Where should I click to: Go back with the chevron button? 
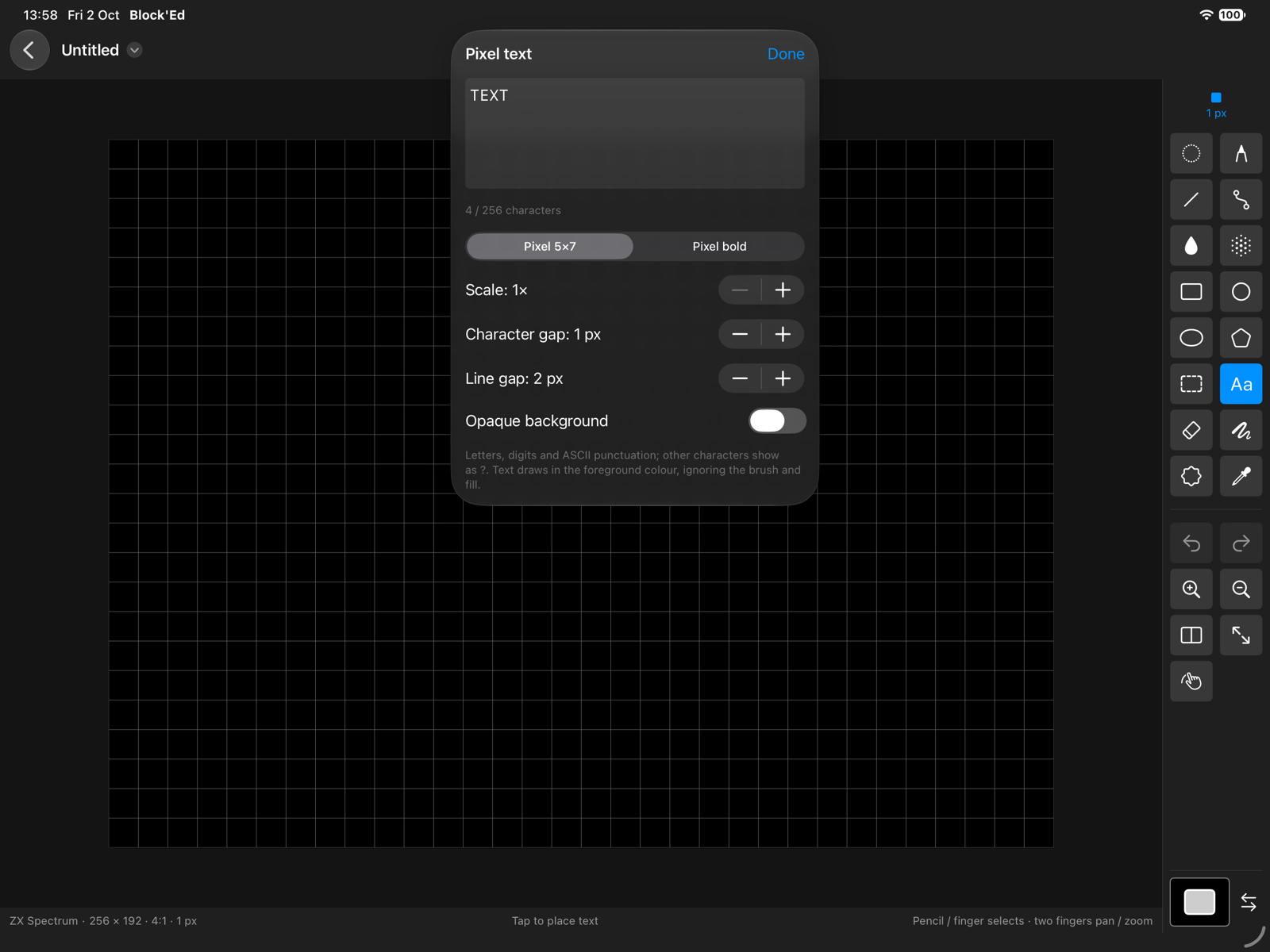pos(29,50)
